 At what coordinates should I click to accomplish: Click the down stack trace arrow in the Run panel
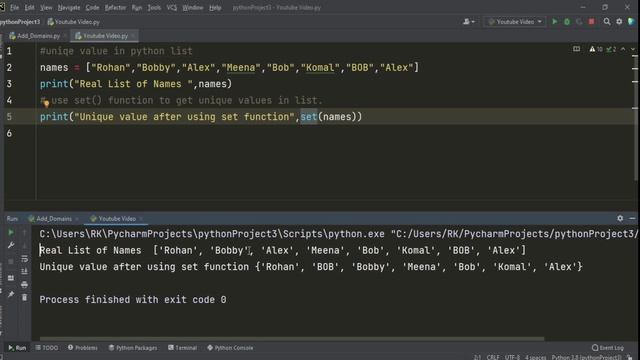(24, 245)
